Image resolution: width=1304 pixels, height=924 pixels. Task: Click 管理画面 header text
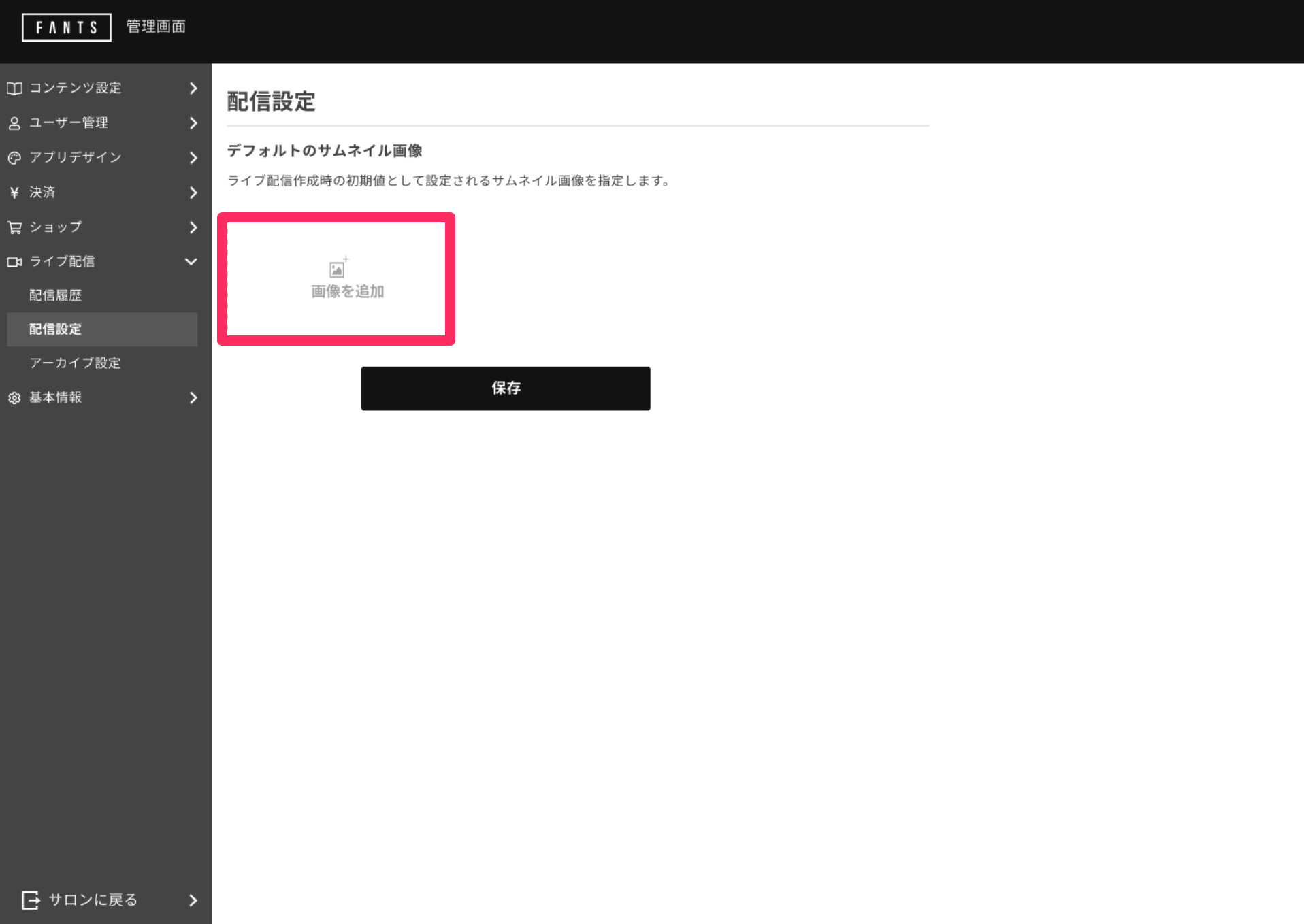[x=156, y=27]
